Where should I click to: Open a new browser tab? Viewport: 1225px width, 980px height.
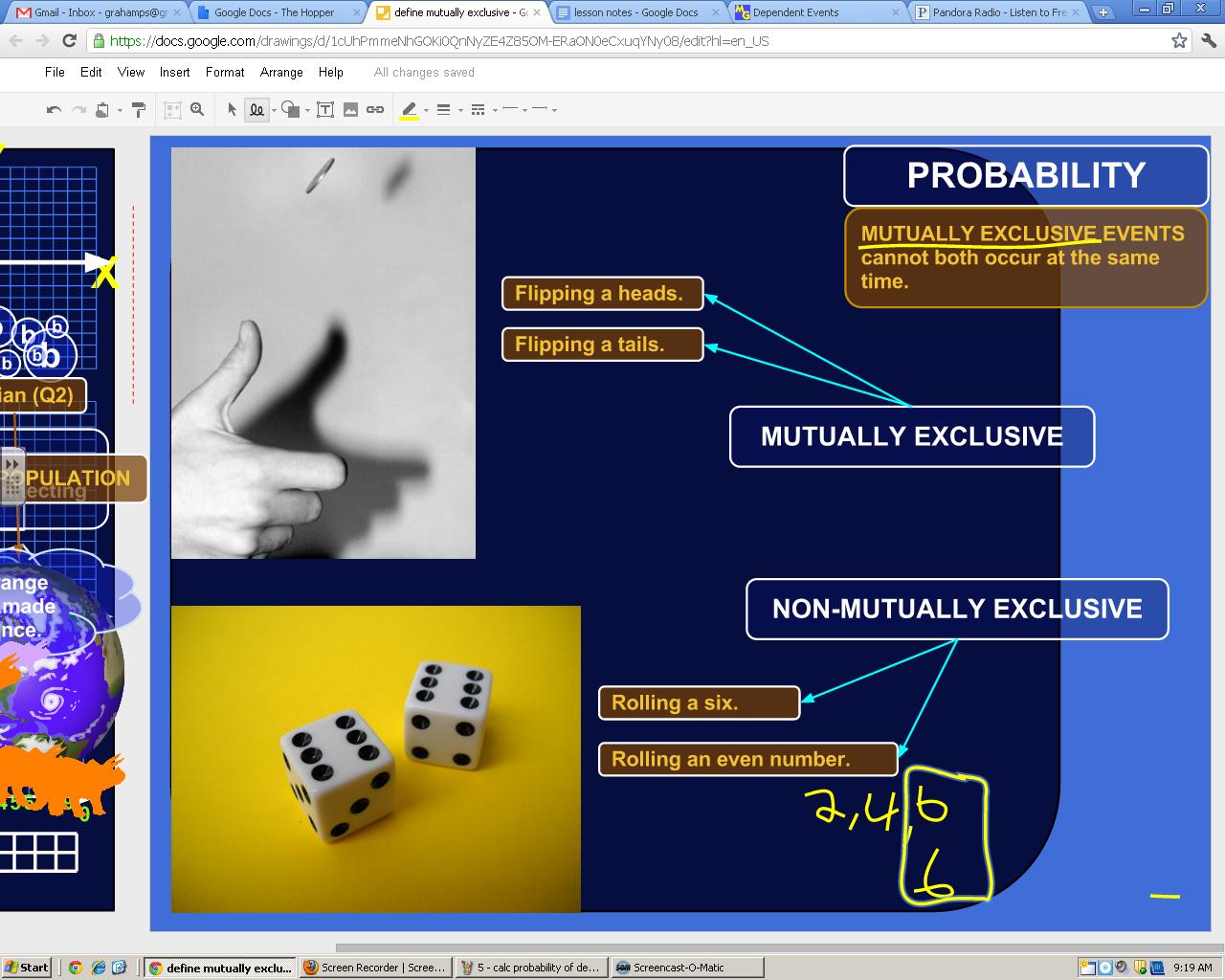click(1102, 12)
